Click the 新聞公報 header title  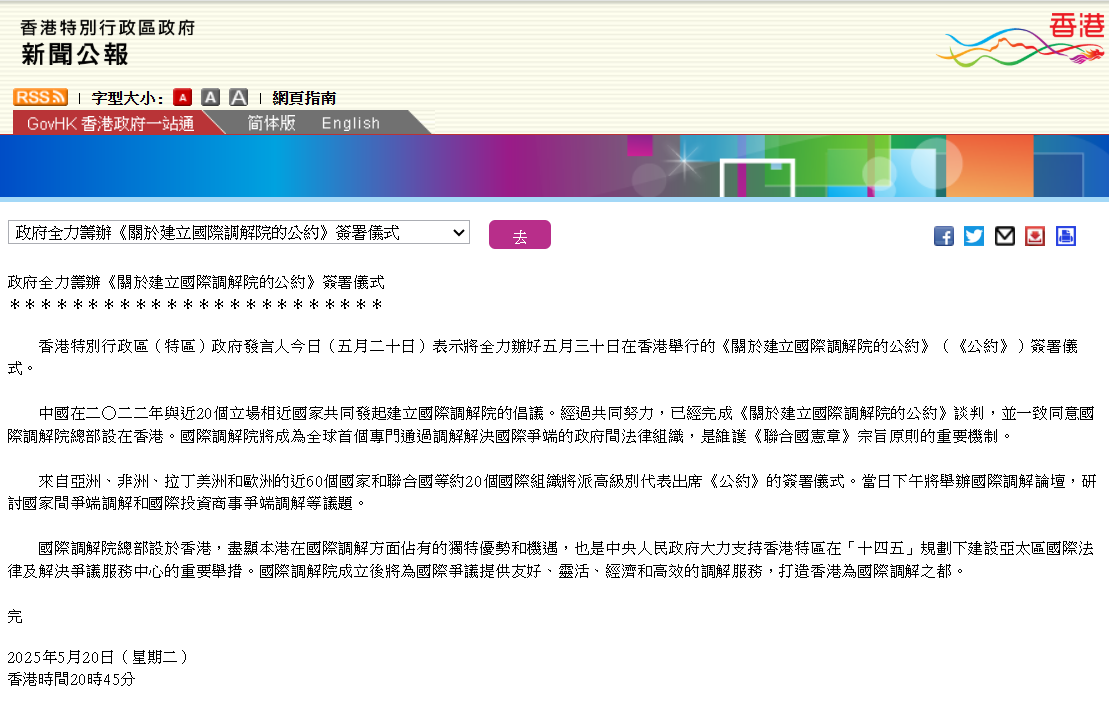(x=75, y=54)
